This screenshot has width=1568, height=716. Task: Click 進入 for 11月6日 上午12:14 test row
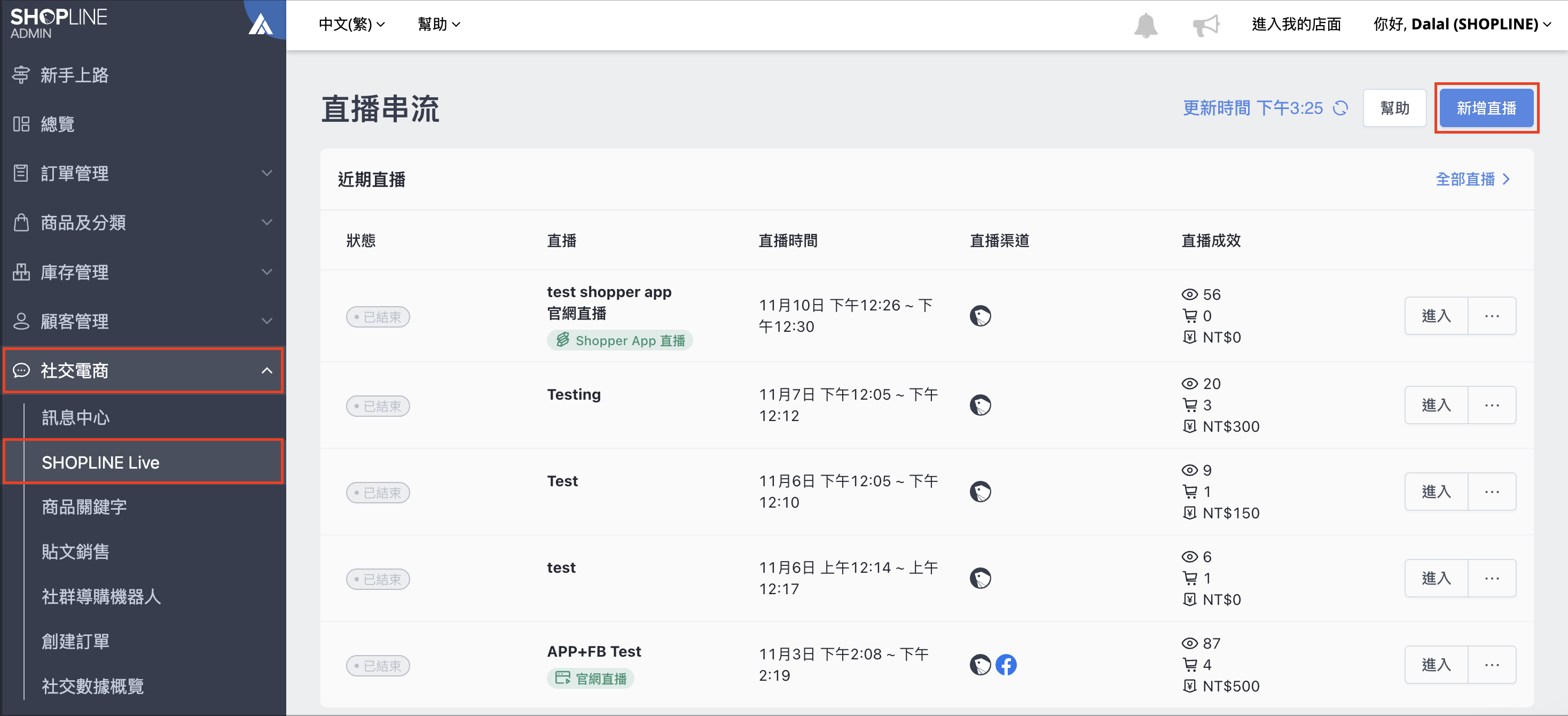point(1436,578)
